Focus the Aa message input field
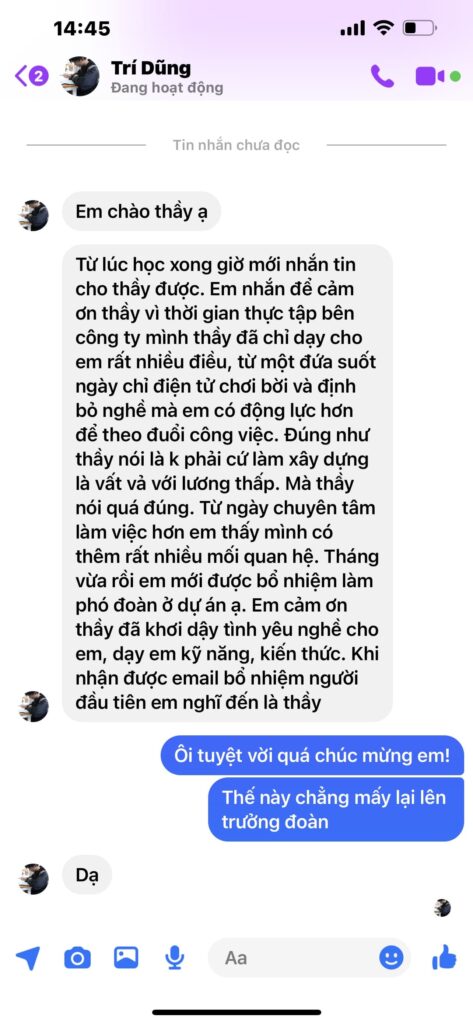The image size is (473, 1024). coord(309,958)
